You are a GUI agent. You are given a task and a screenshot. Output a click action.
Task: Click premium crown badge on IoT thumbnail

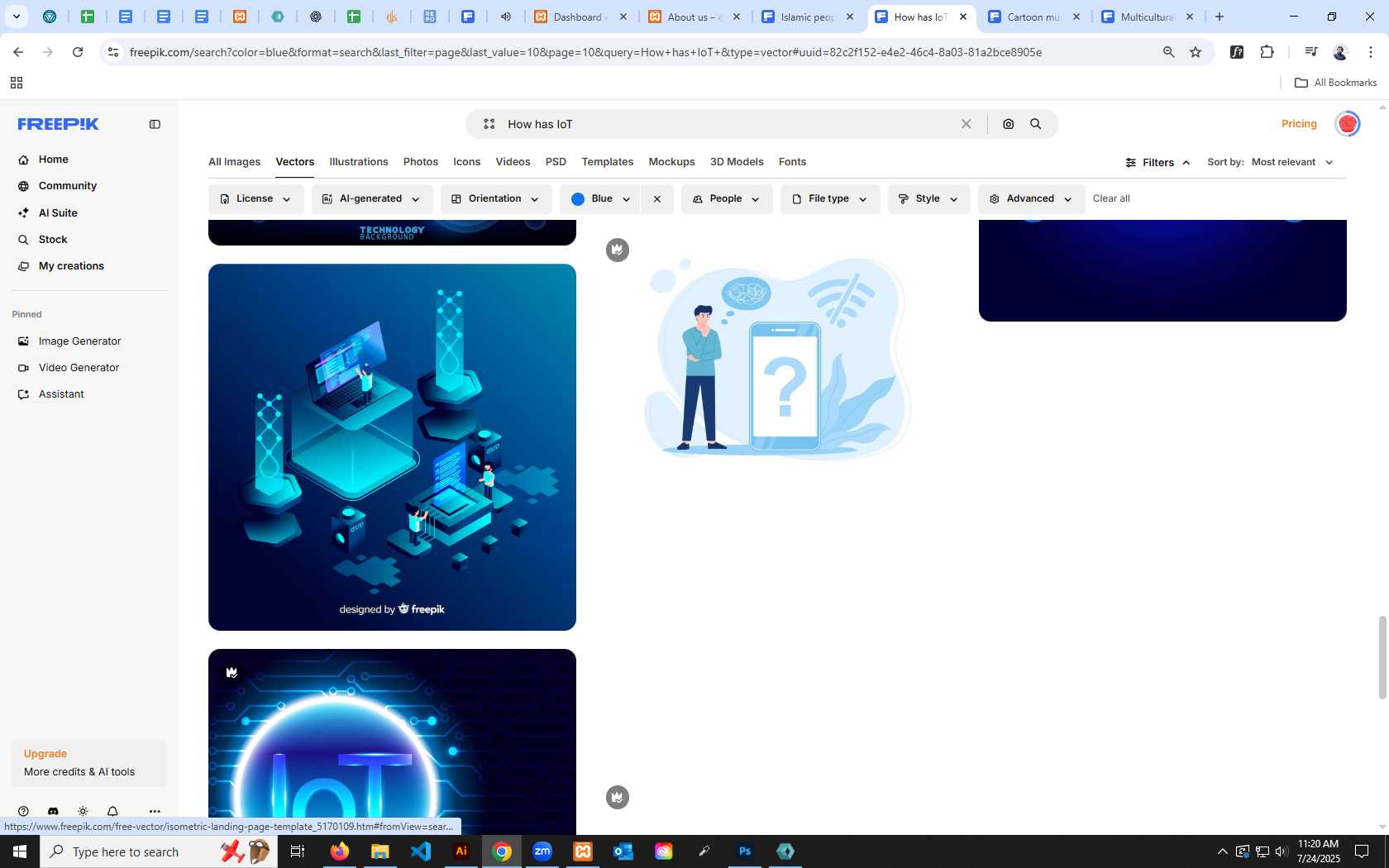click(x=231, y=673)
